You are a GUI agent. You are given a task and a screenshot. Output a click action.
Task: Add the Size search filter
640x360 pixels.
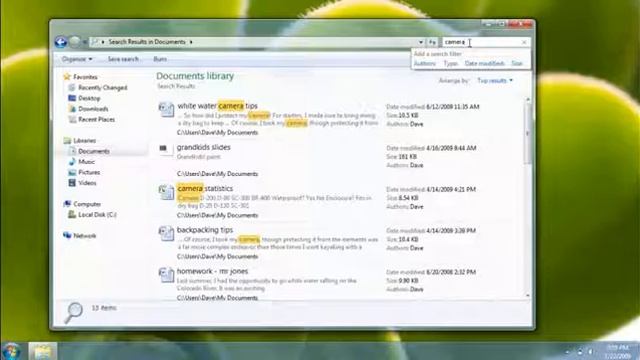tap(517, 63)
